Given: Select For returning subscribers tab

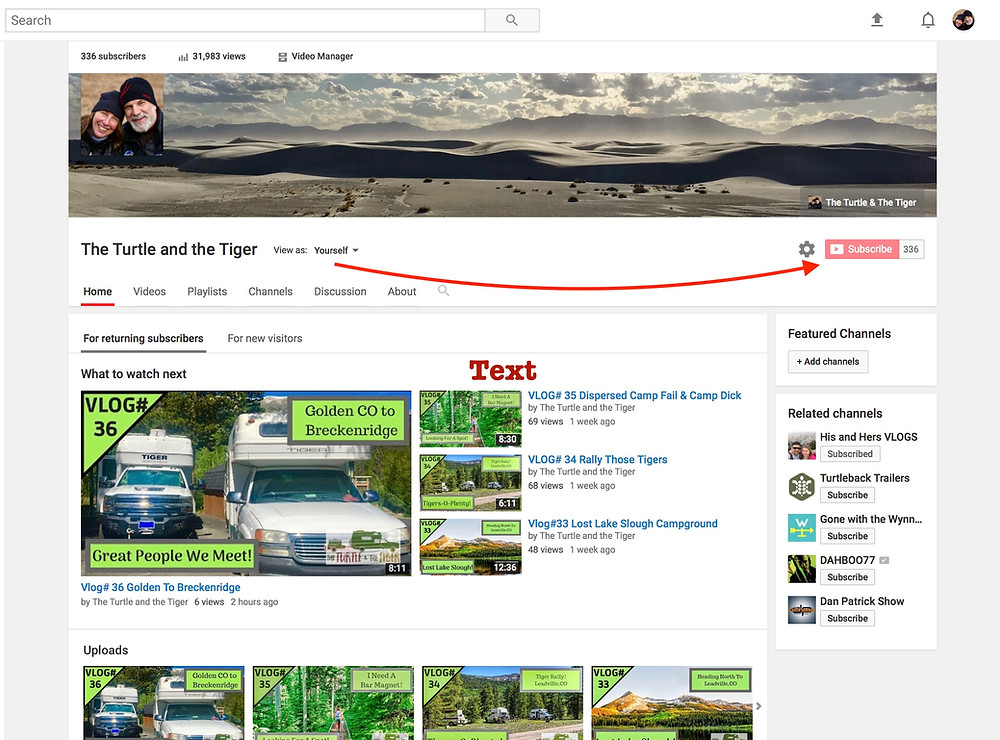Looking at the screenshot, I should tap(143, 339).
